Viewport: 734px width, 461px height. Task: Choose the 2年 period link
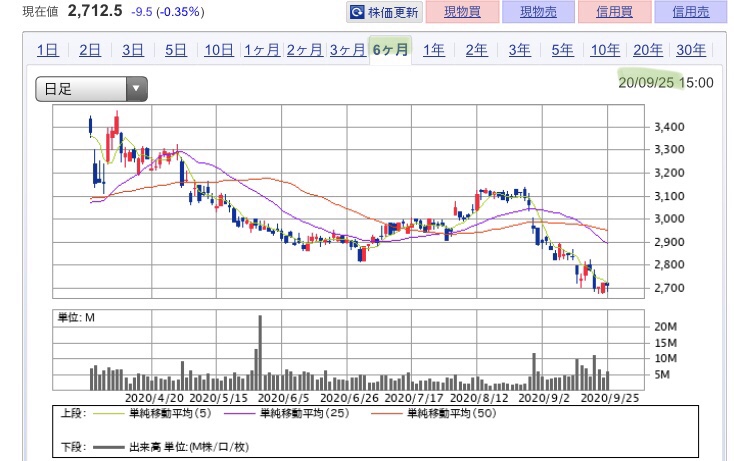(477, 50)
